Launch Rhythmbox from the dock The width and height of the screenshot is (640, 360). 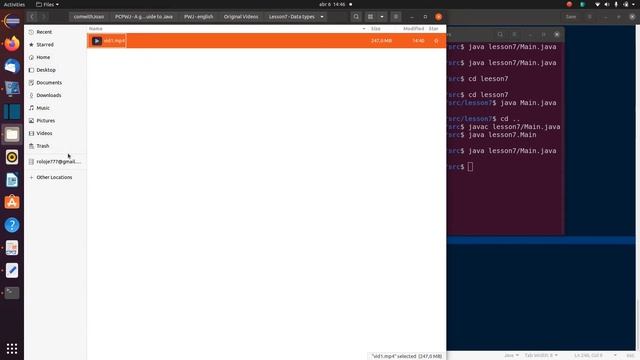click(12, 157)
